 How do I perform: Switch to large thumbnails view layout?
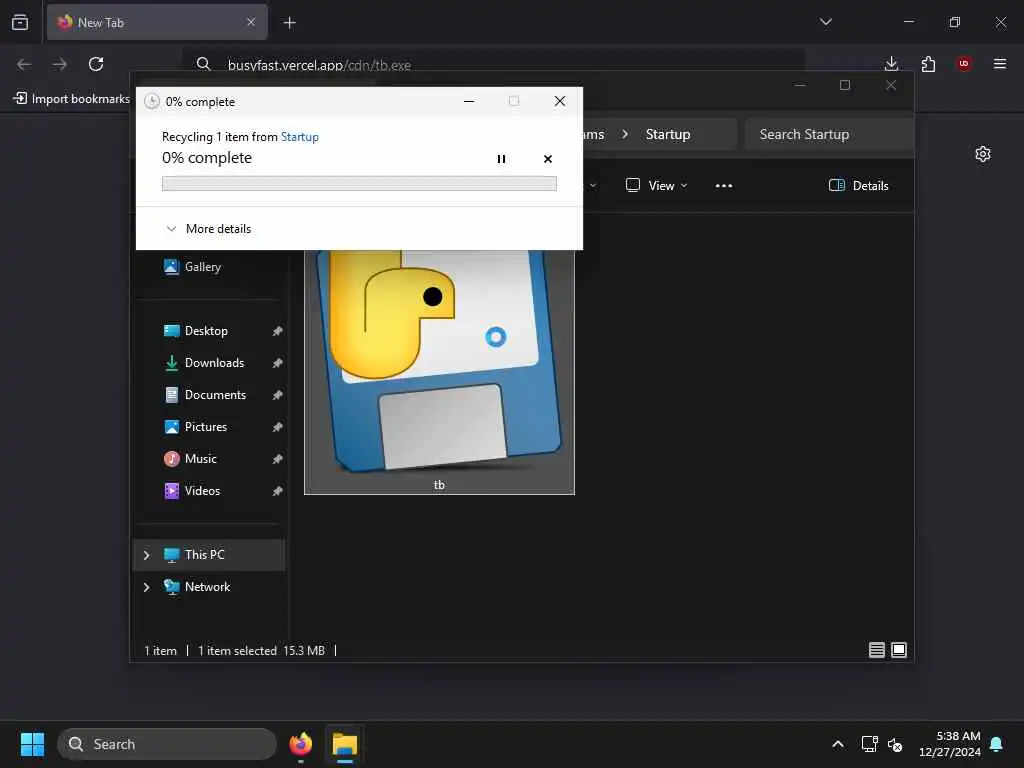pyautogui.click(x=899, y=650)
